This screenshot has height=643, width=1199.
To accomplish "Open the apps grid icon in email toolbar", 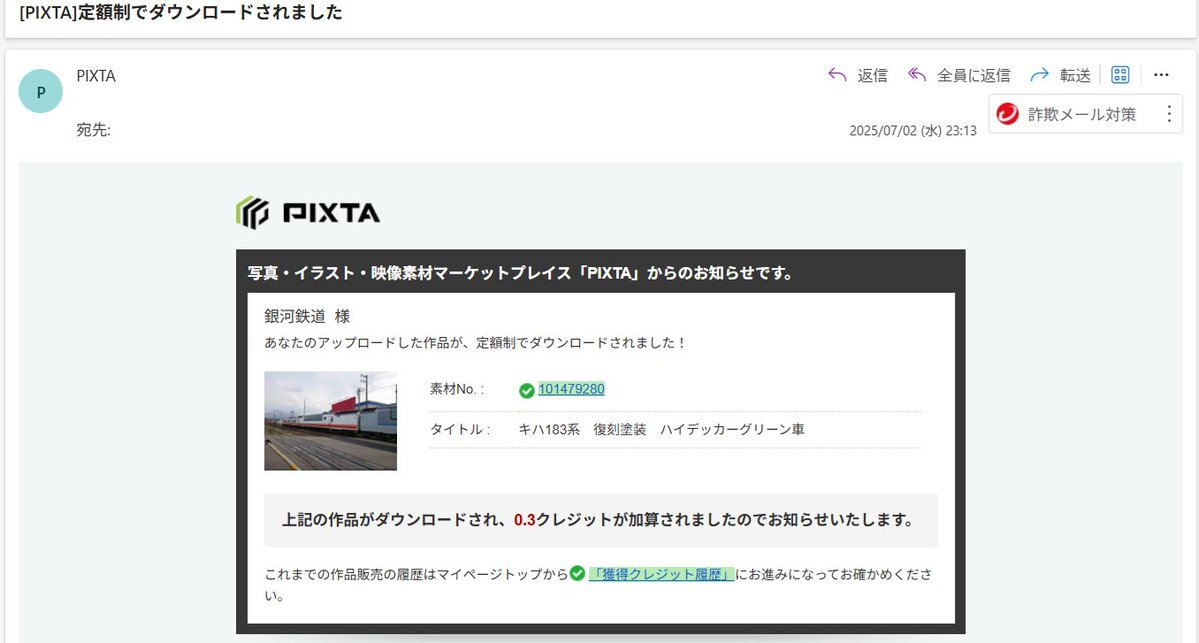I will pyautogui.click(x=1120, y=74).
